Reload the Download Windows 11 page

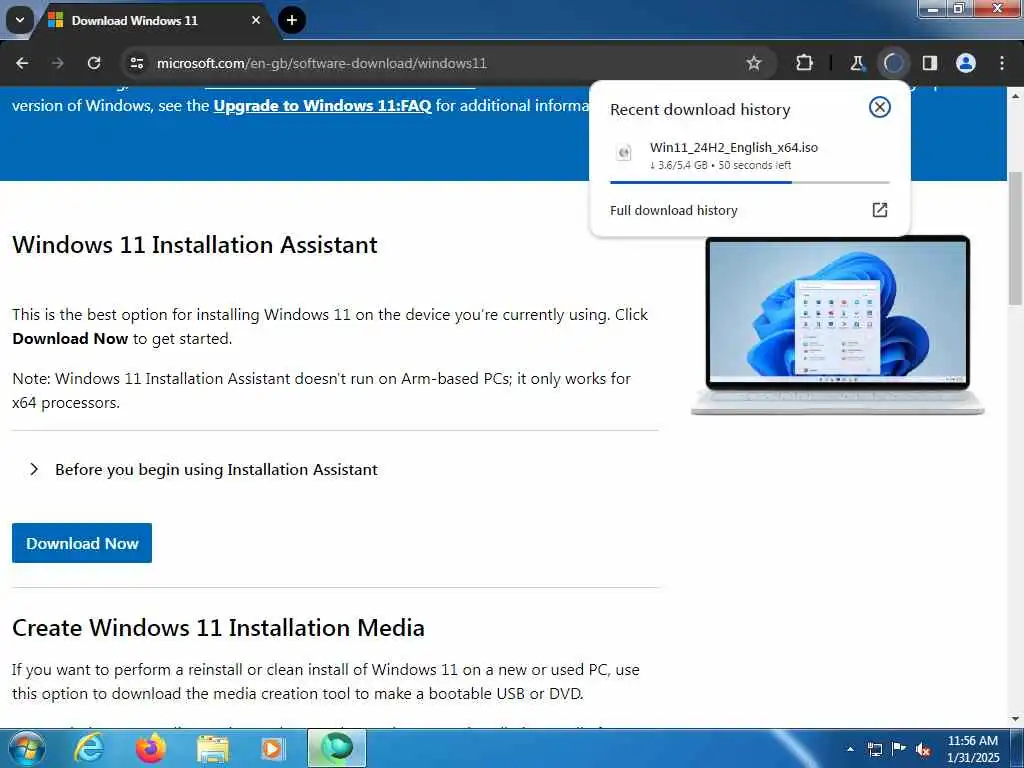pyautogui.click(x=94, y=63)
